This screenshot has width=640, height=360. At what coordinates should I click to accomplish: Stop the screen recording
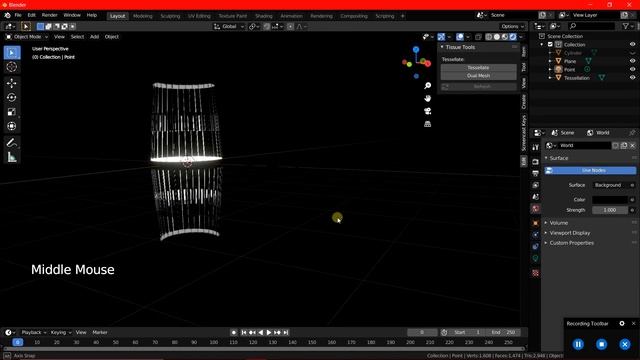(x=602, y=344)
